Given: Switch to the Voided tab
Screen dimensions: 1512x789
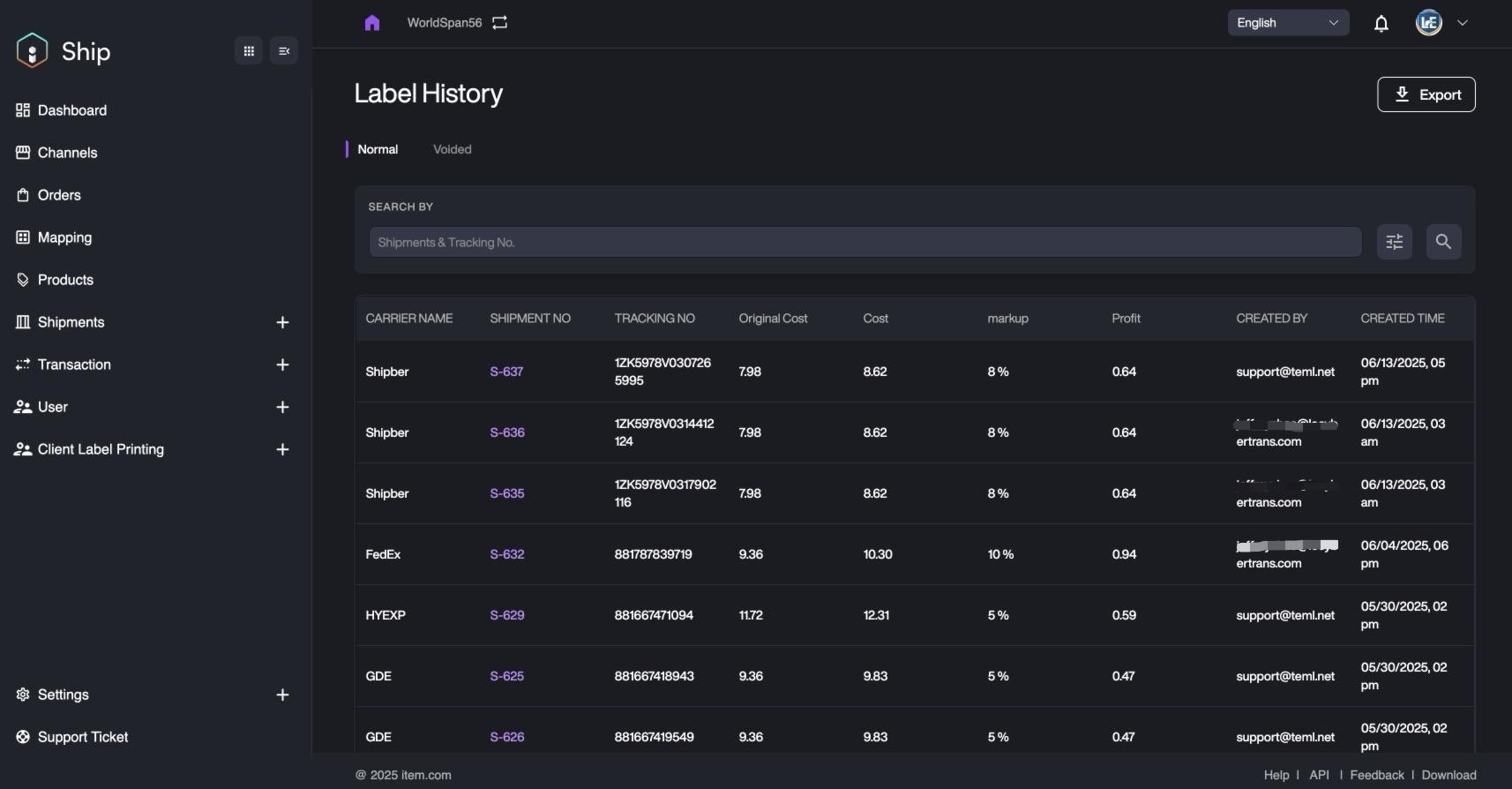Looking at the screenshot, I should [x=452, y=149].
